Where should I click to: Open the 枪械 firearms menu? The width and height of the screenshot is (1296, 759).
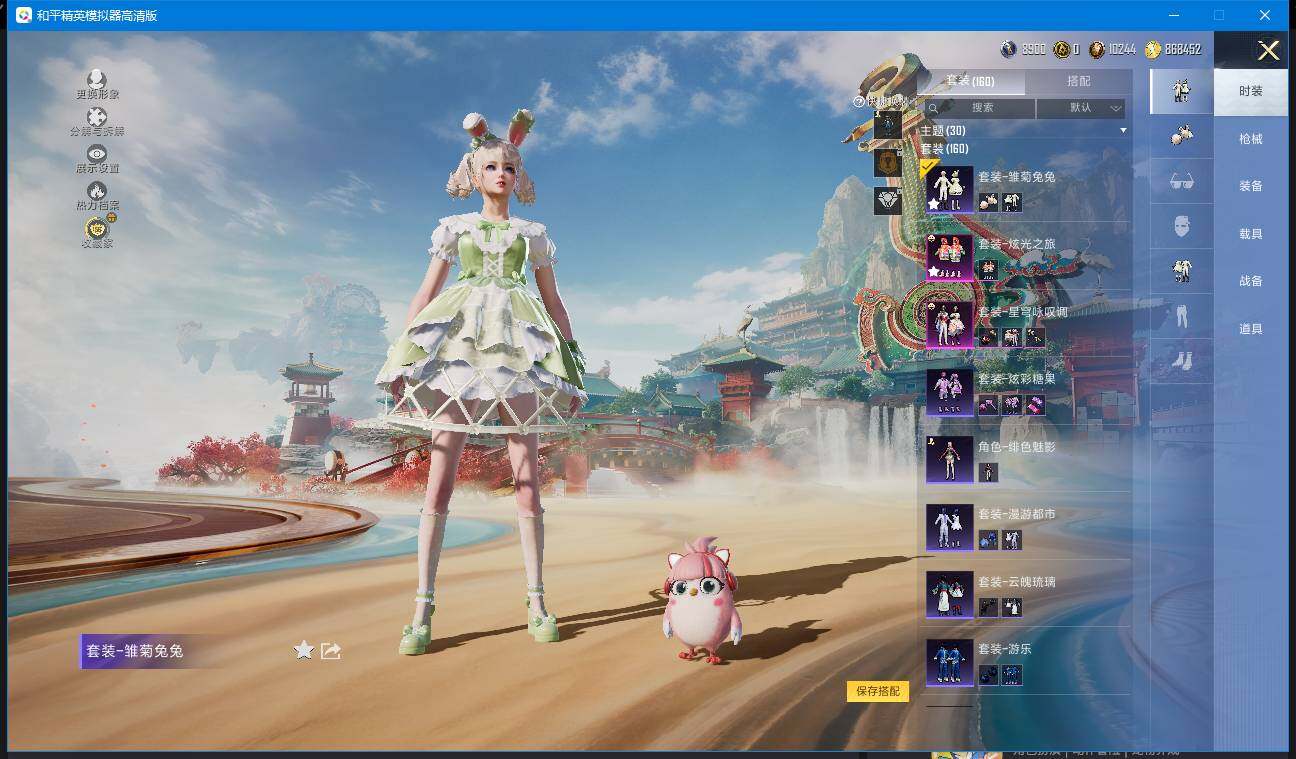1250,139
